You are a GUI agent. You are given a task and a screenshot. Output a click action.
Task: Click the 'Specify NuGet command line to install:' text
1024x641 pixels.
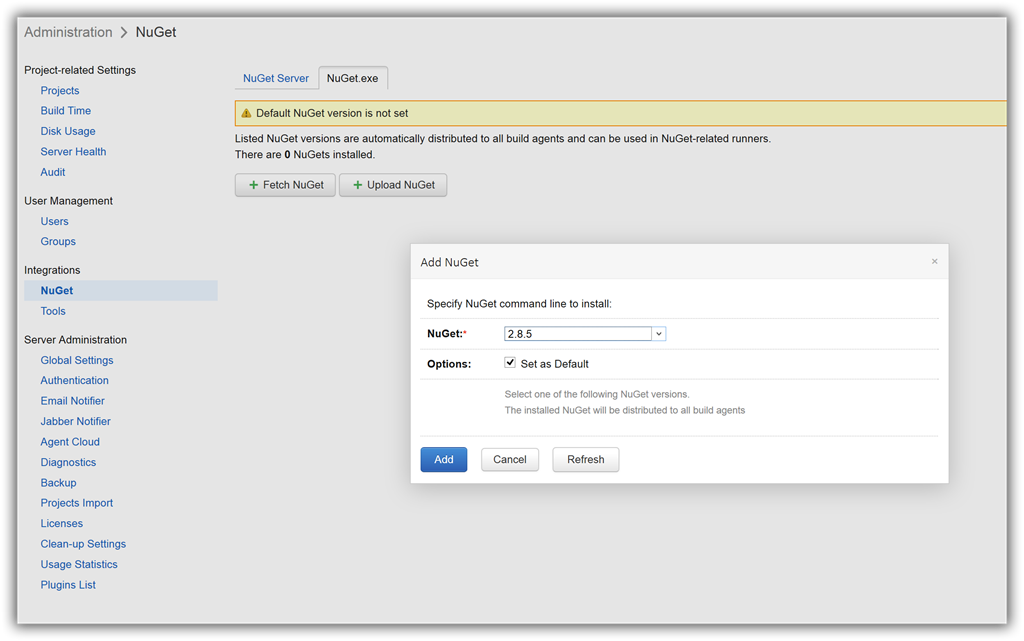coord(519,304)
